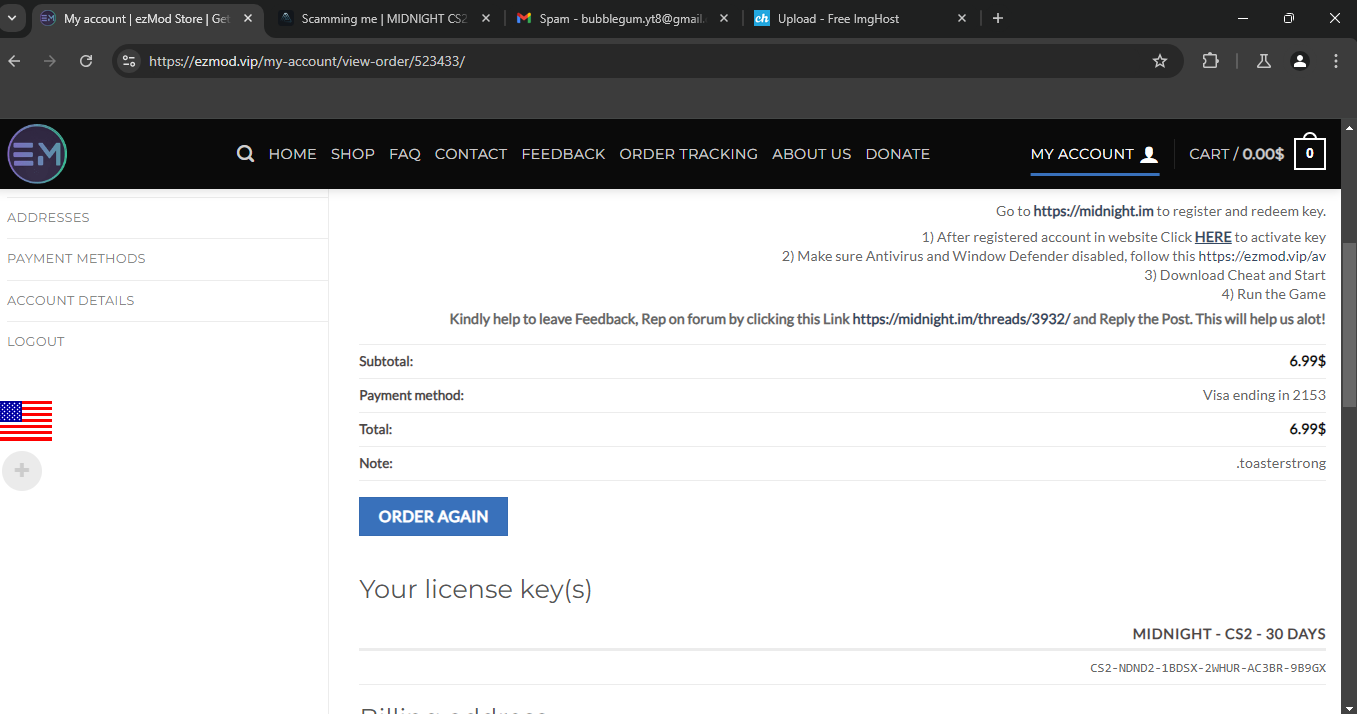Open the CONTACT page
Screen dimensions: 1357x714
click(x=471, y=154)
